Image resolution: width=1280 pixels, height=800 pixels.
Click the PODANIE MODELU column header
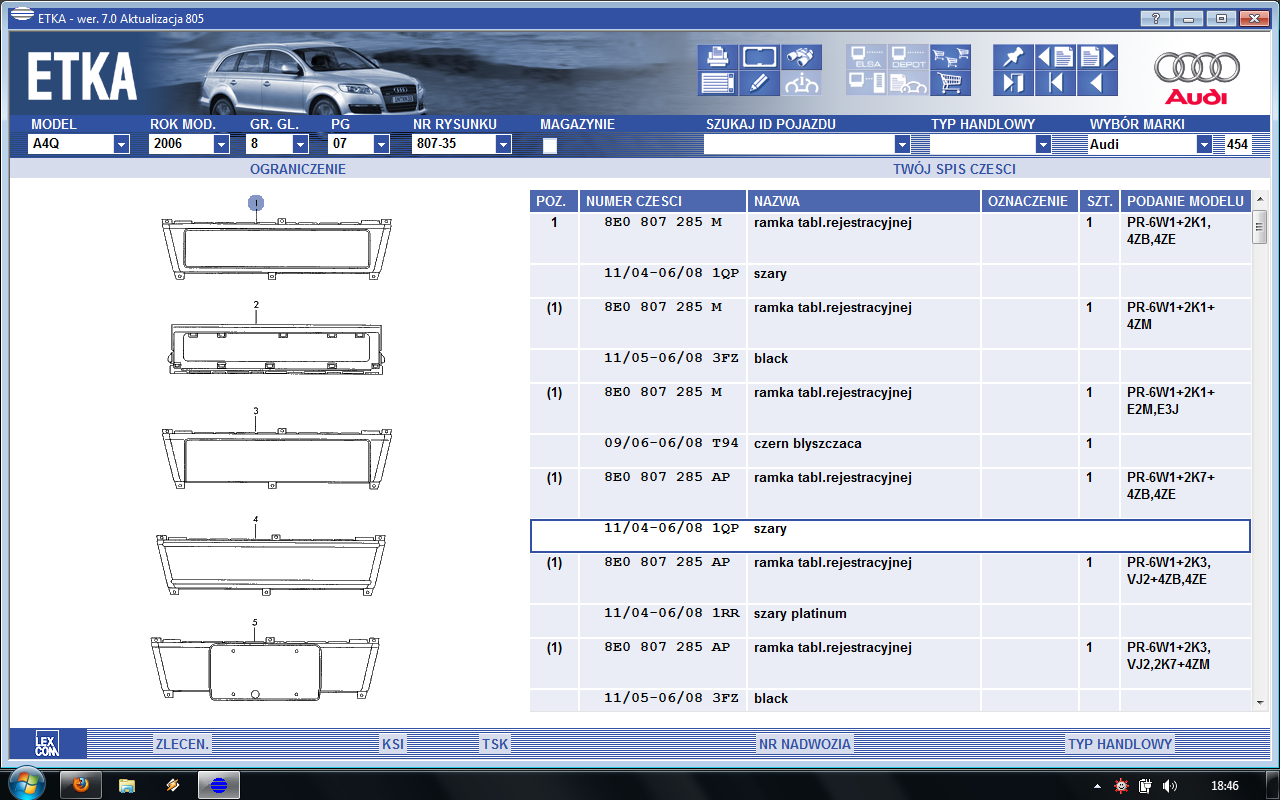click(1186, 201)
